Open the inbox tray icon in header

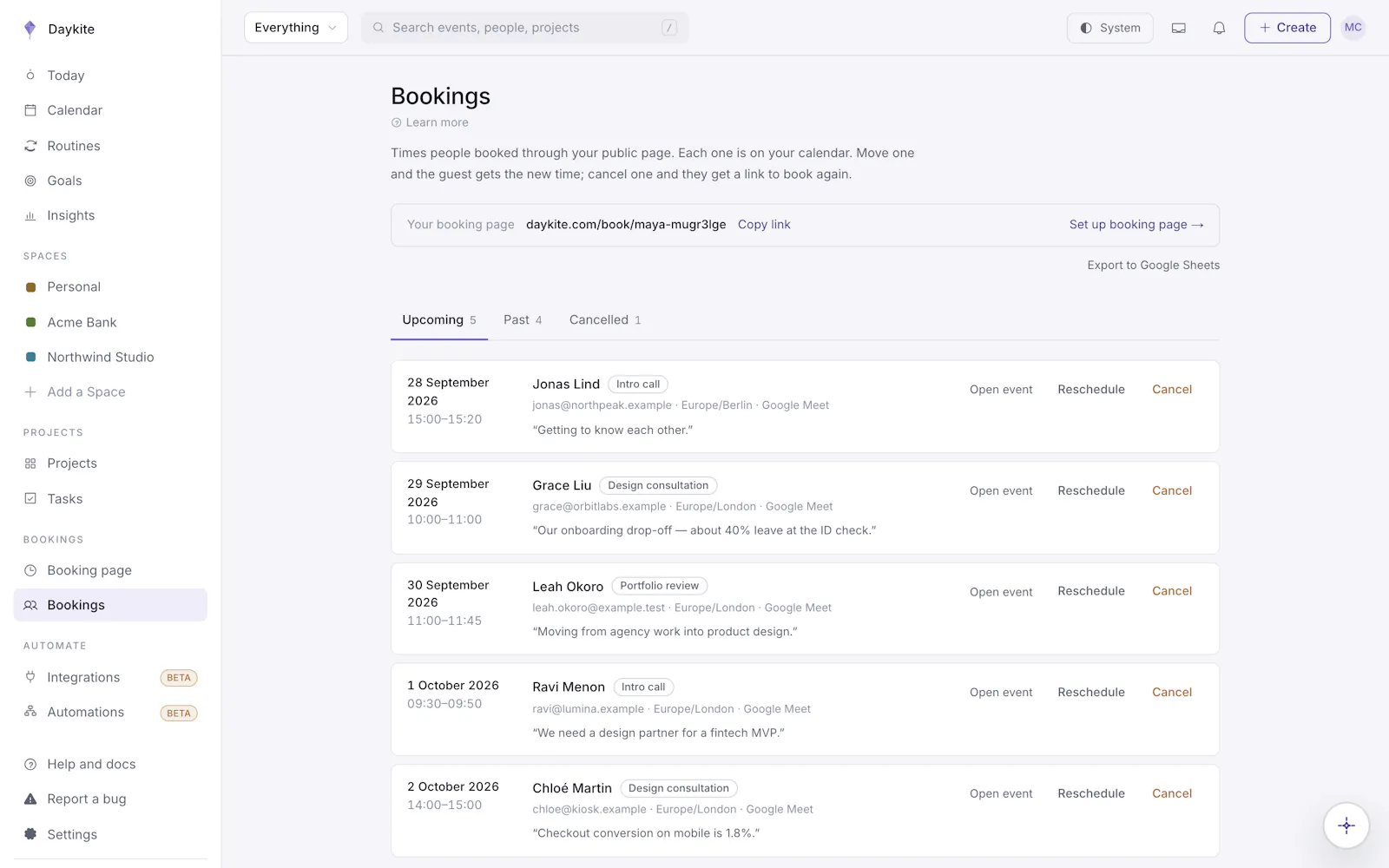1178,28
